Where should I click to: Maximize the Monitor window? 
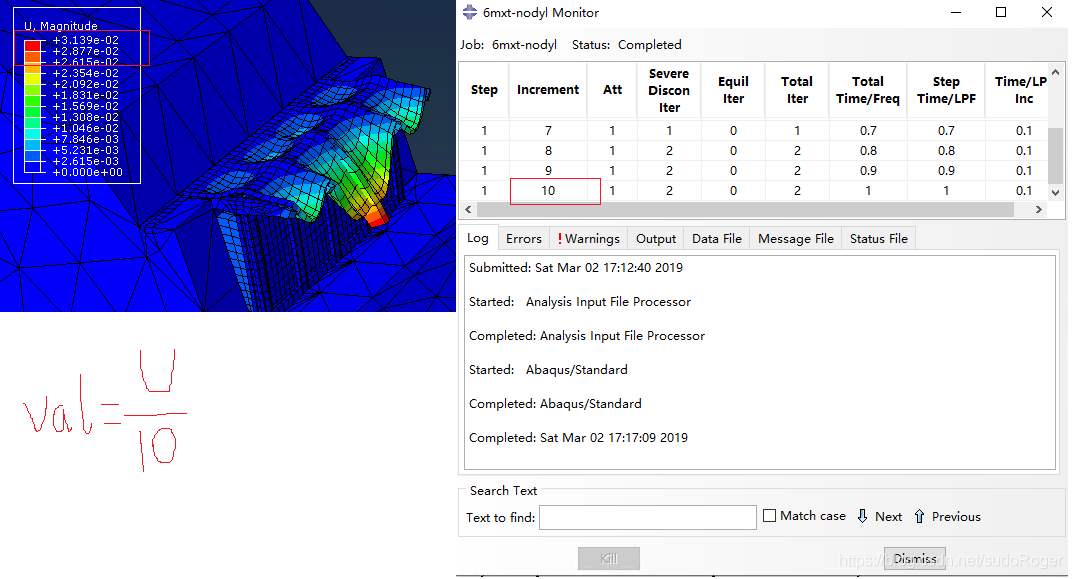[1001, 13]
